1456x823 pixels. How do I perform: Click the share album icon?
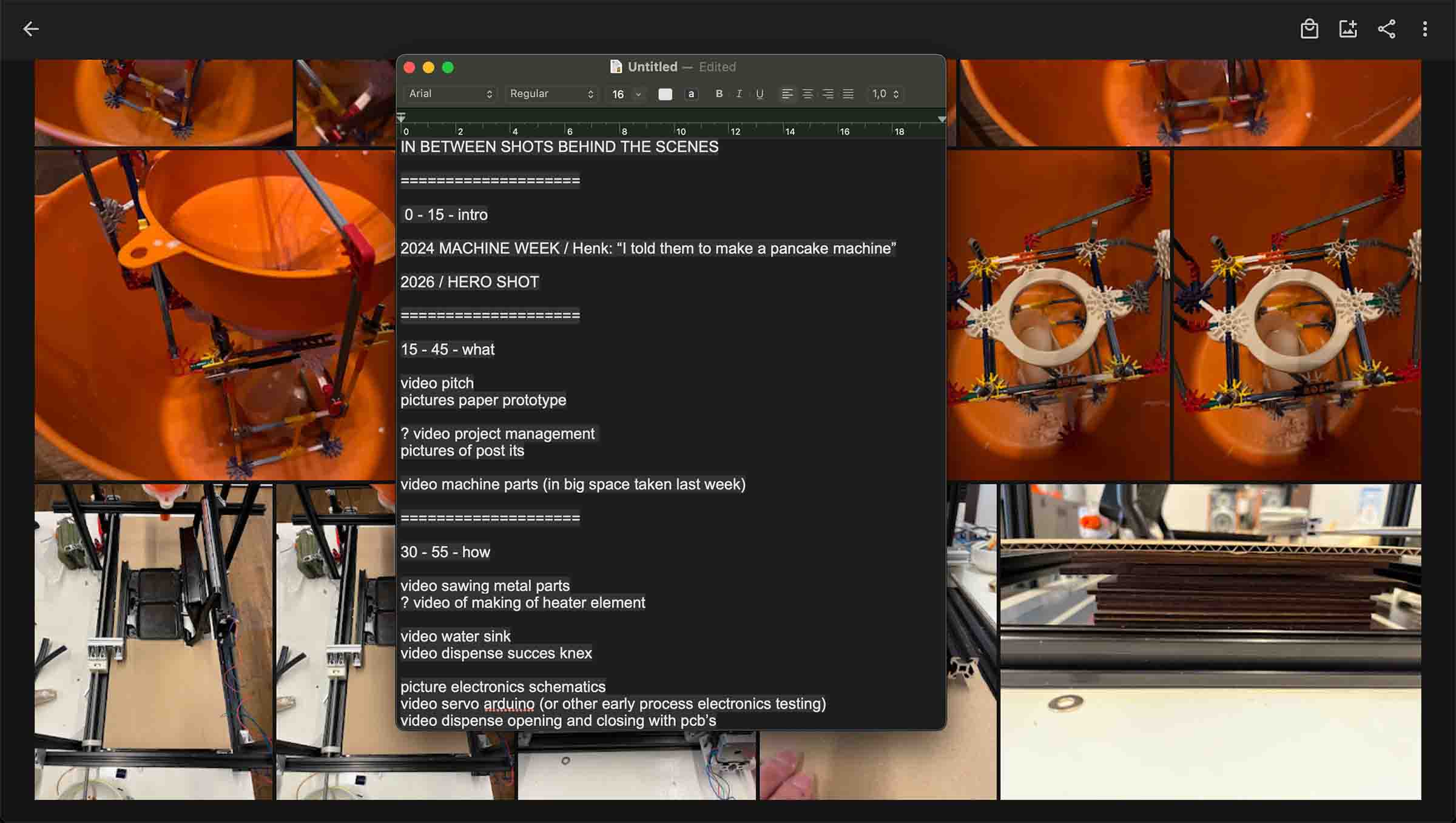pyautogui.click(x=1386, y=29)
